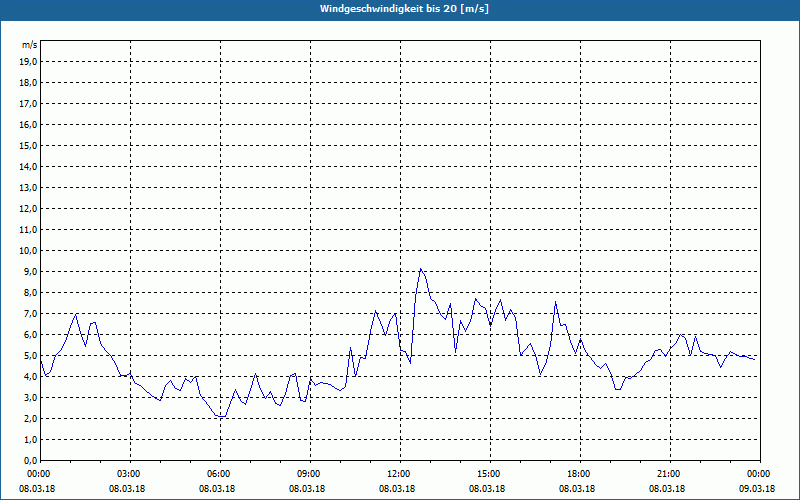800x500 pixels.
Task: Select the 0,0 y-axis label
Action: point(31,461)
